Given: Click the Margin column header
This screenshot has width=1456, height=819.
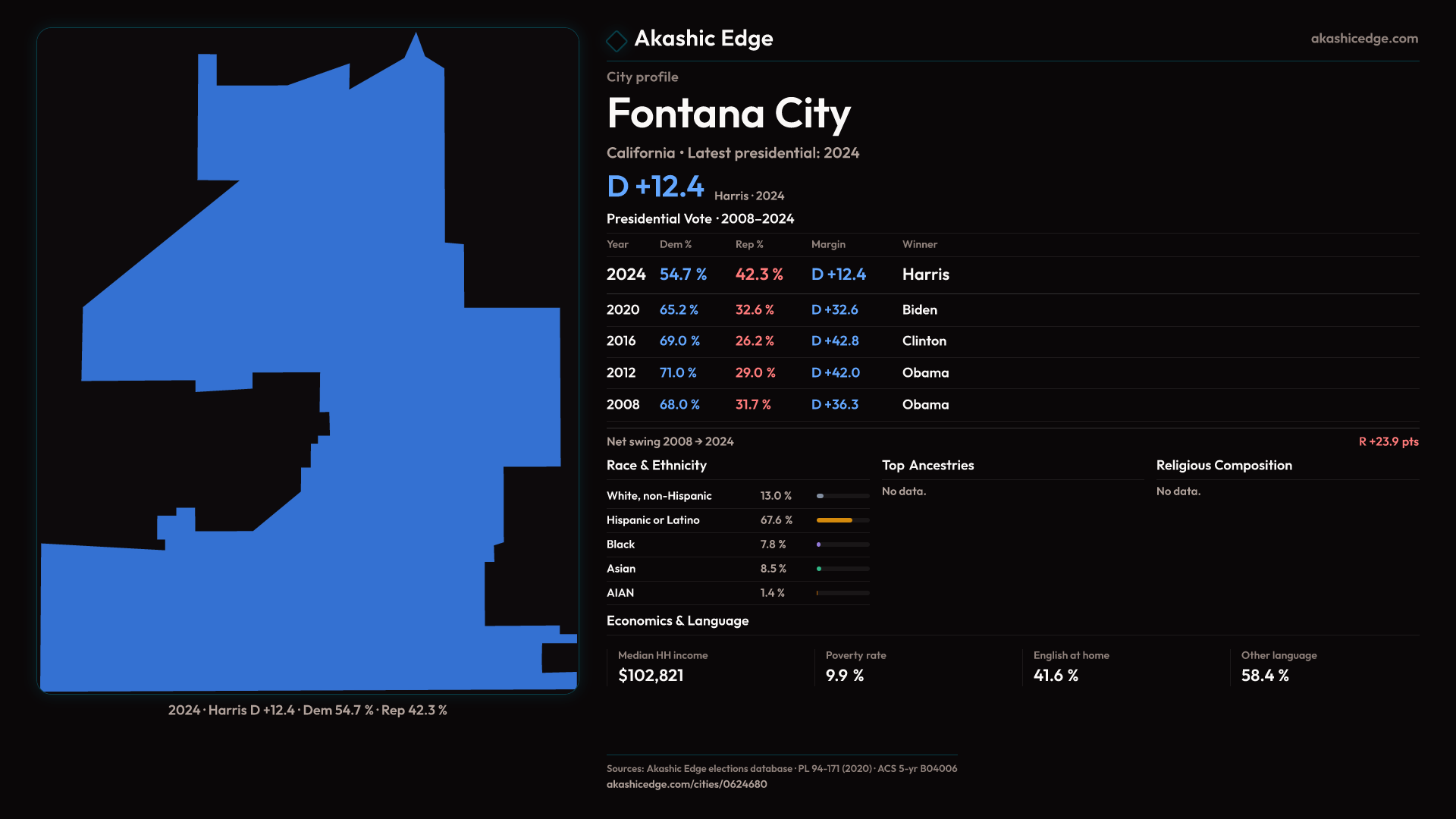Looking at the screenshot, I should 828,244.
